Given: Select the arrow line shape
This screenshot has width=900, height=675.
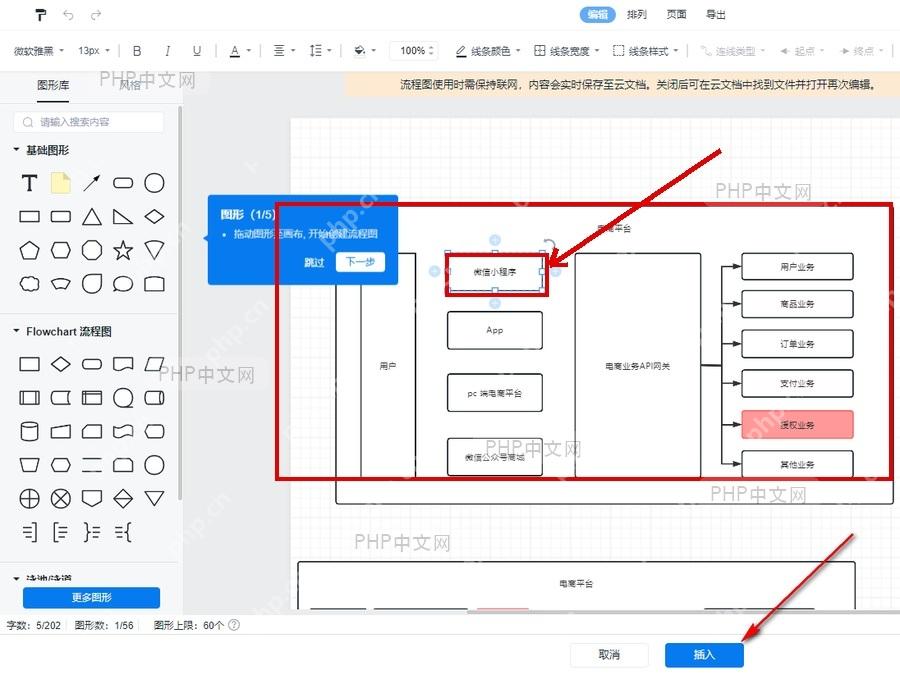Looking at the screenshot, I should 92,183.
